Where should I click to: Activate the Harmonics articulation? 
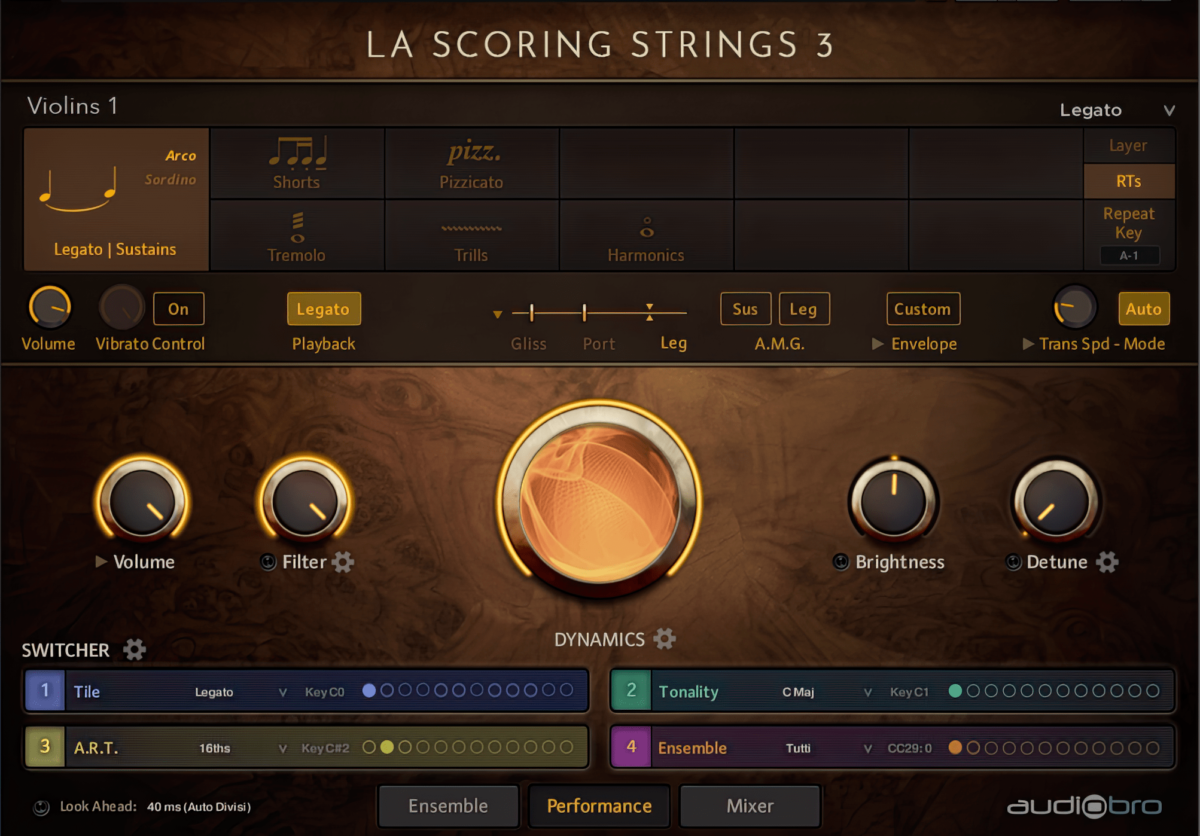[x=645, y=235]
